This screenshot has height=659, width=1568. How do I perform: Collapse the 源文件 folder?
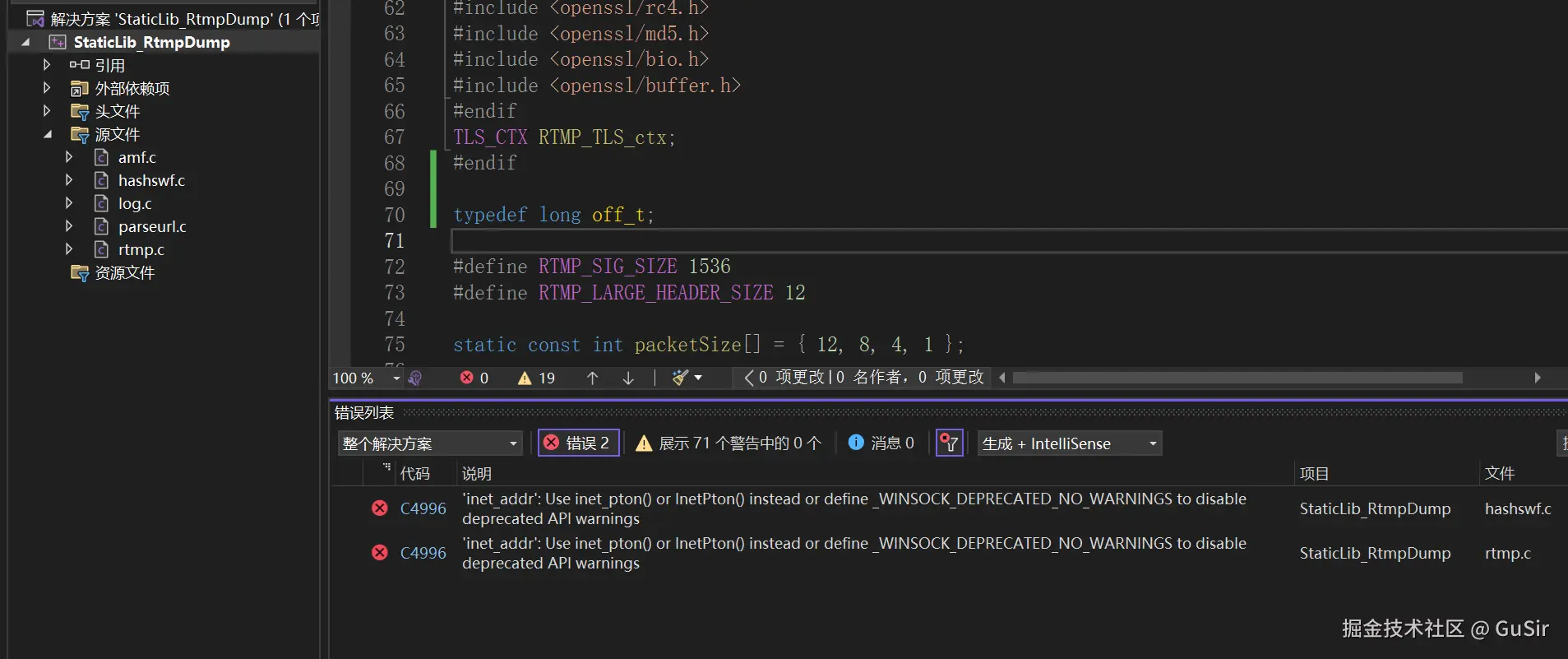pyautogui.click(x=47, y=134)
